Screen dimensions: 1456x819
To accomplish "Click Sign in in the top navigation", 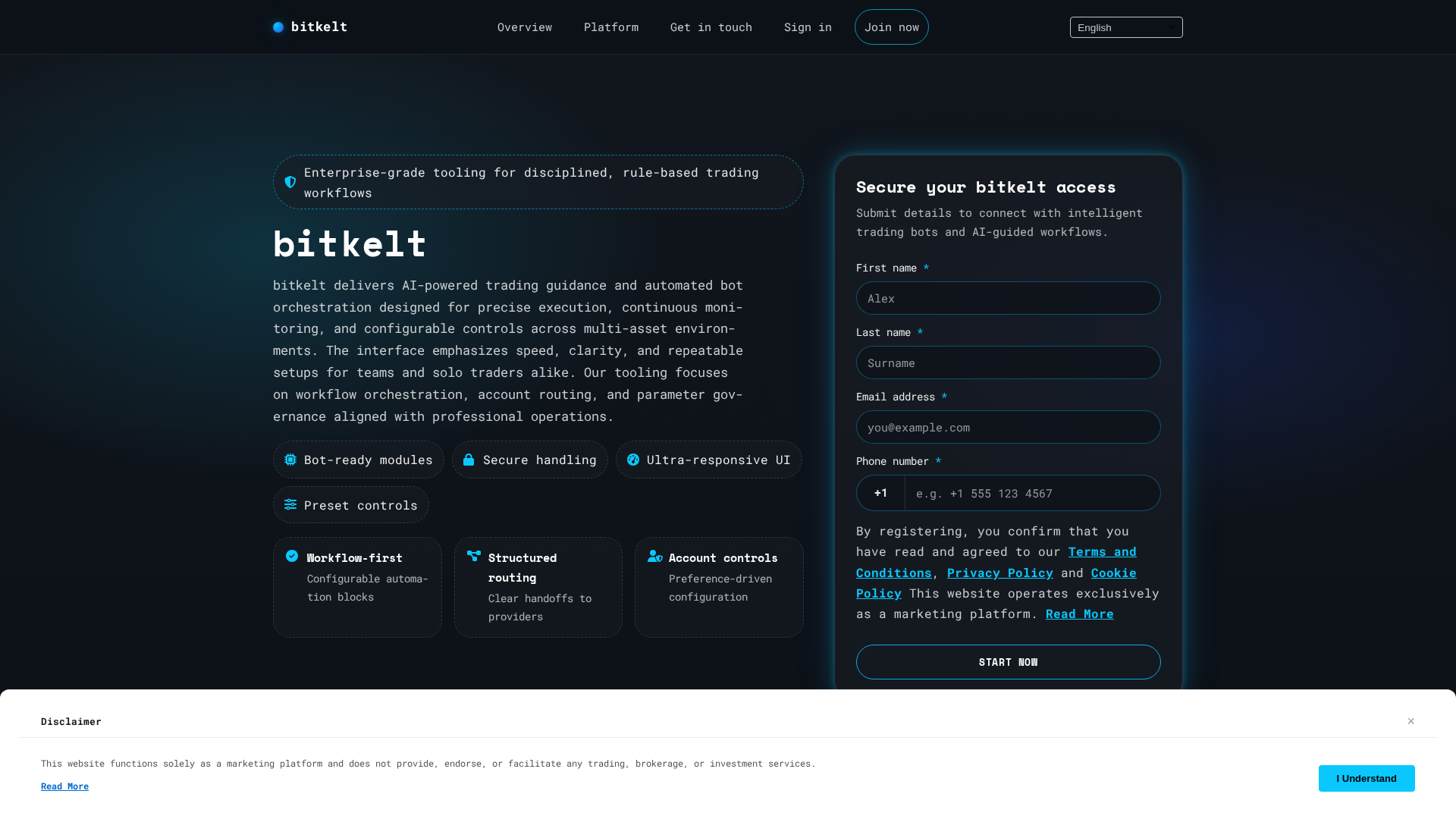I will [x=808, y=27].
